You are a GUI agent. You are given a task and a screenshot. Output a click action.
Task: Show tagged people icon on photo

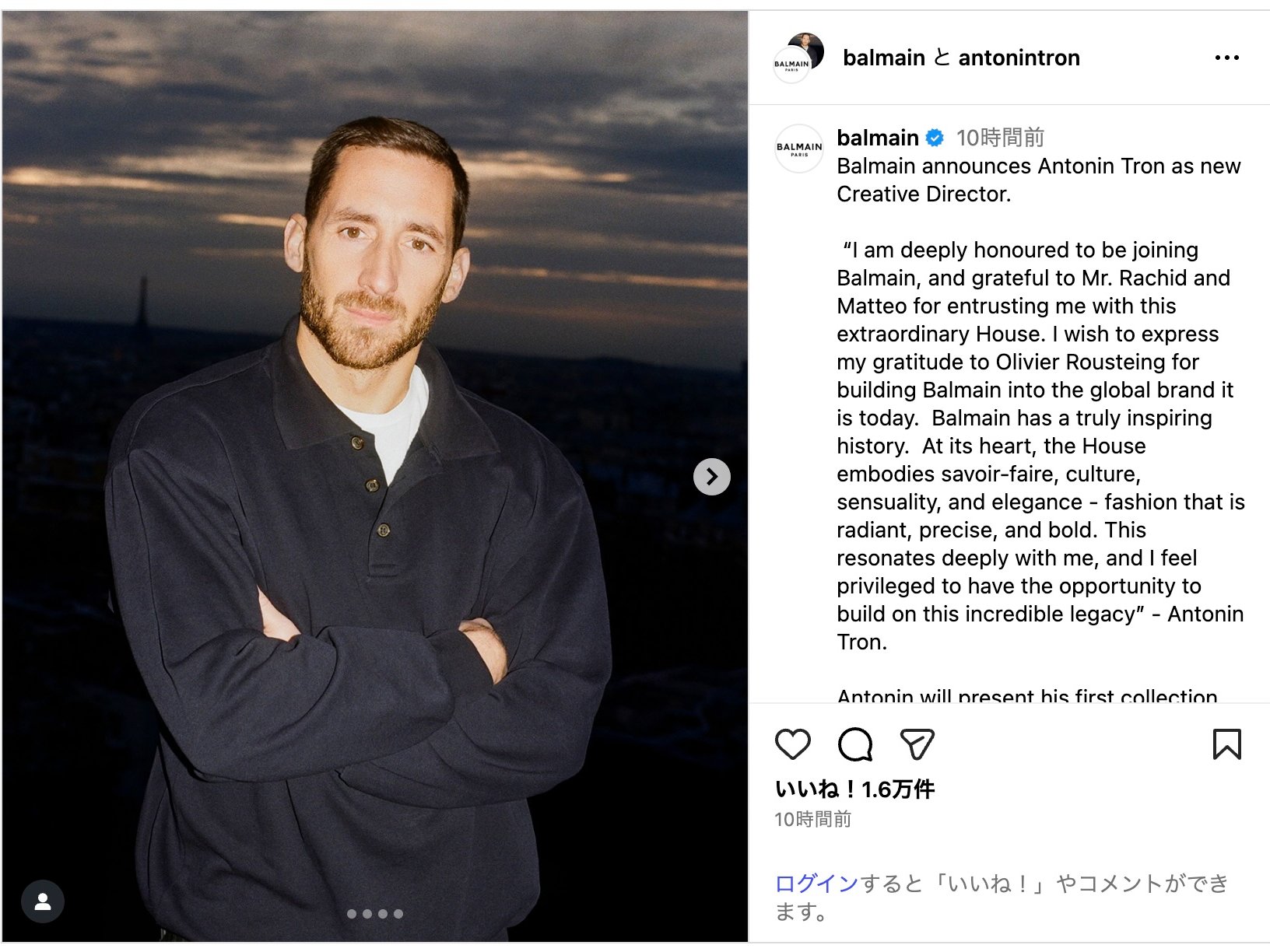pos(43,901)
